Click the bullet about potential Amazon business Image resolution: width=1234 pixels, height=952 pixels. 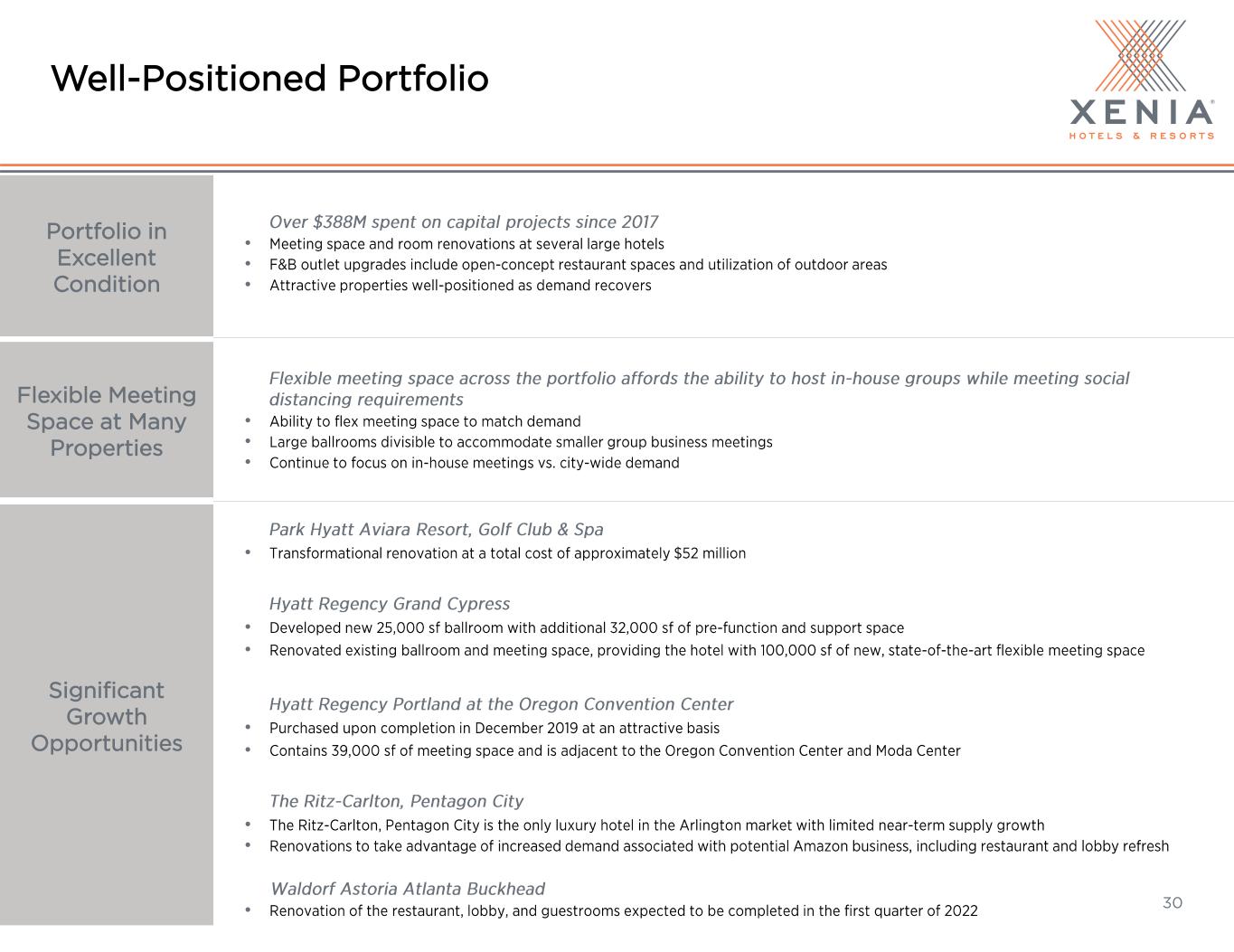point(720,846)
